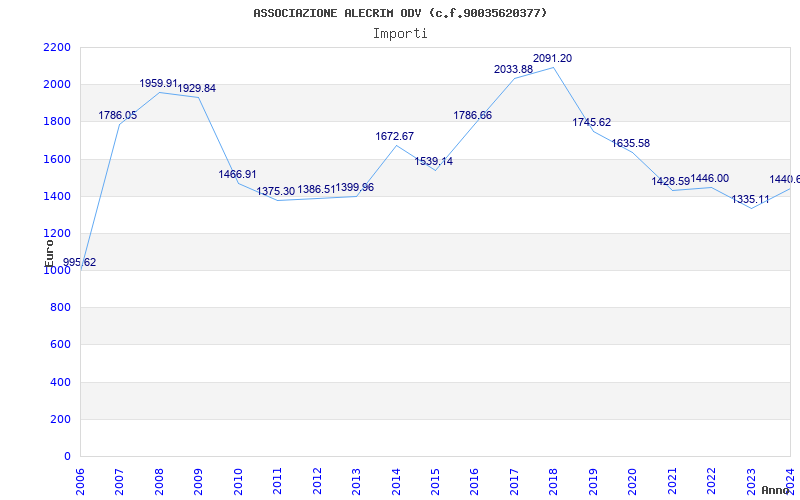Select the data label 1375.30
800x500 pixels.
tap(276, 191)
